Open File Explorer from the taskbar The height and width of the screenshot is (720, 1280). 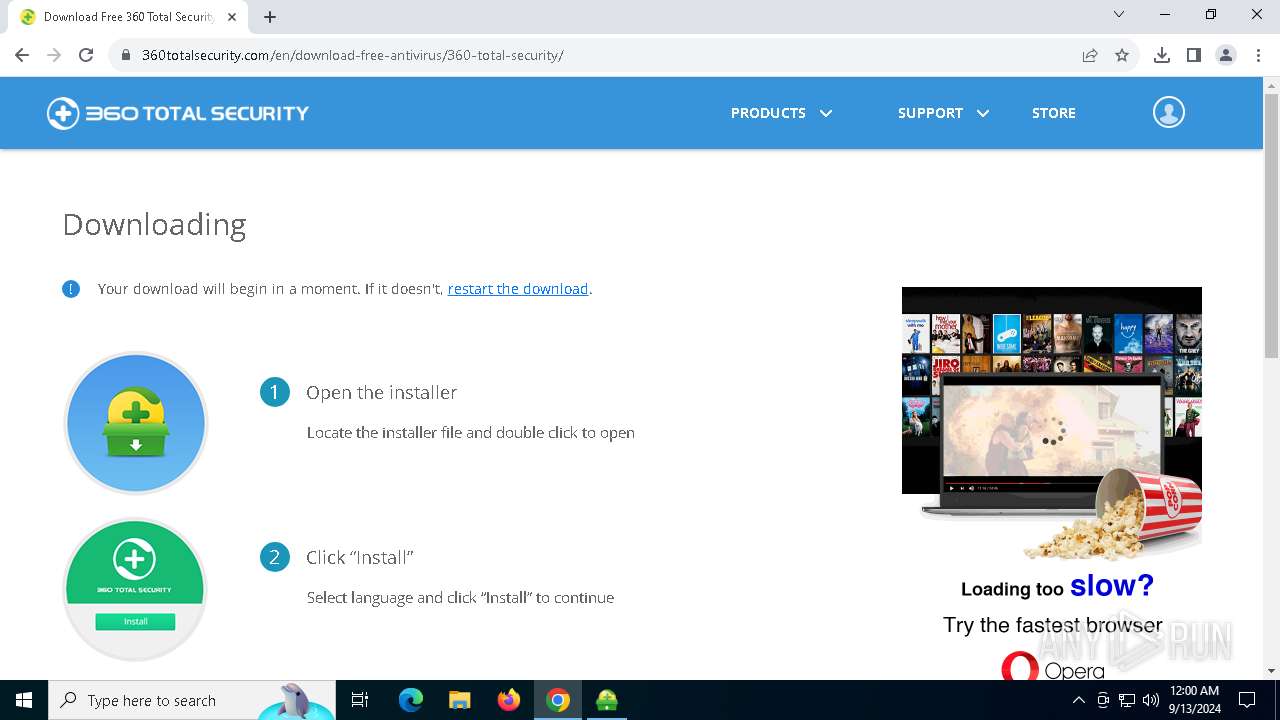(460, 700)
